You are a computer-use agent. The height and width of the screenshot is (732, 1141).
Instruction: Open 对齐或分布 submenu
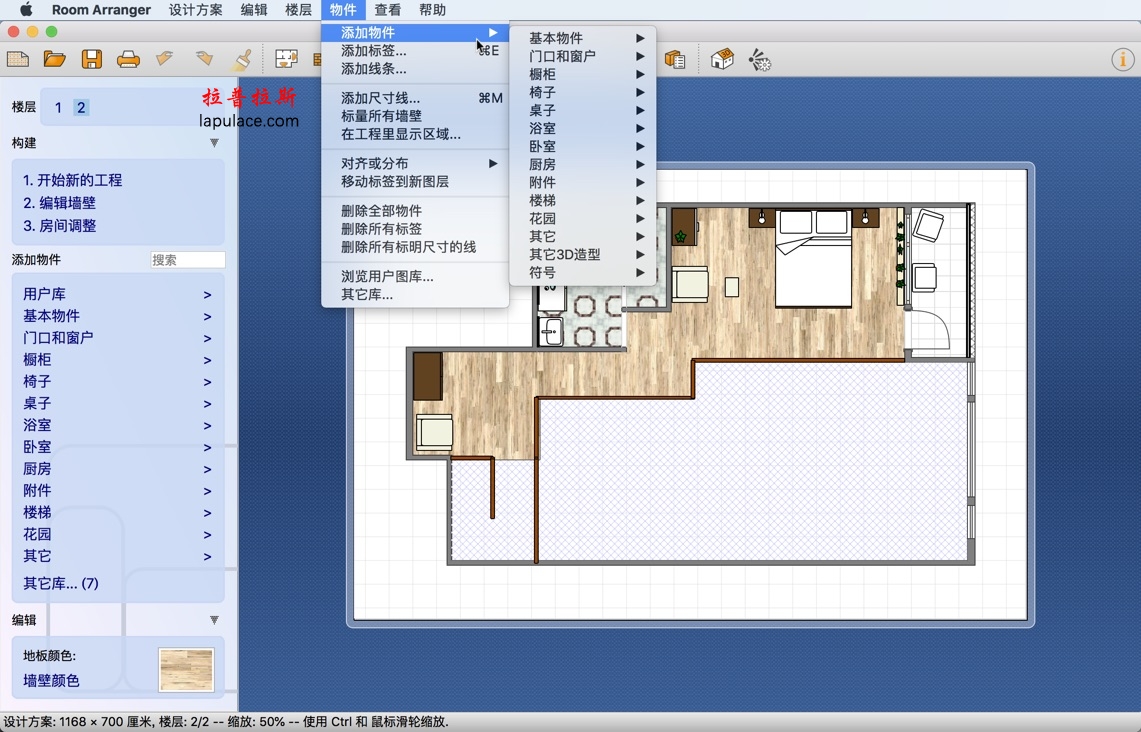pos(415,163)
